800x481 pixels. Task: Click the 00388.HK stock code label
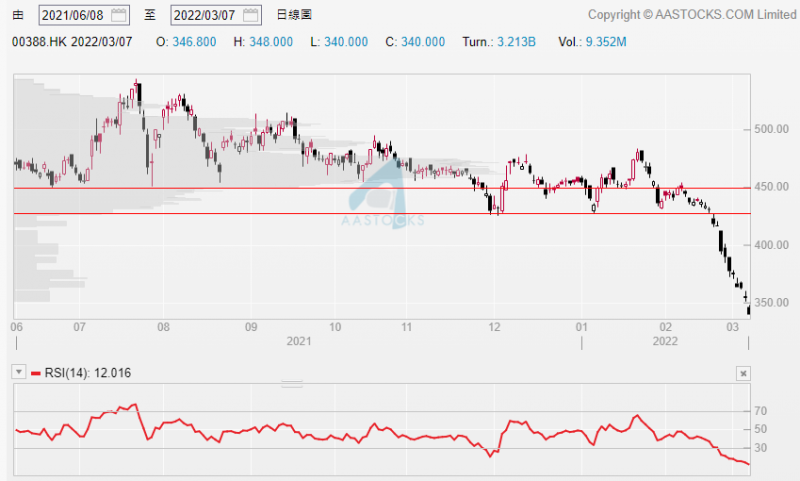pyautogui.click(x=40, y=43)
